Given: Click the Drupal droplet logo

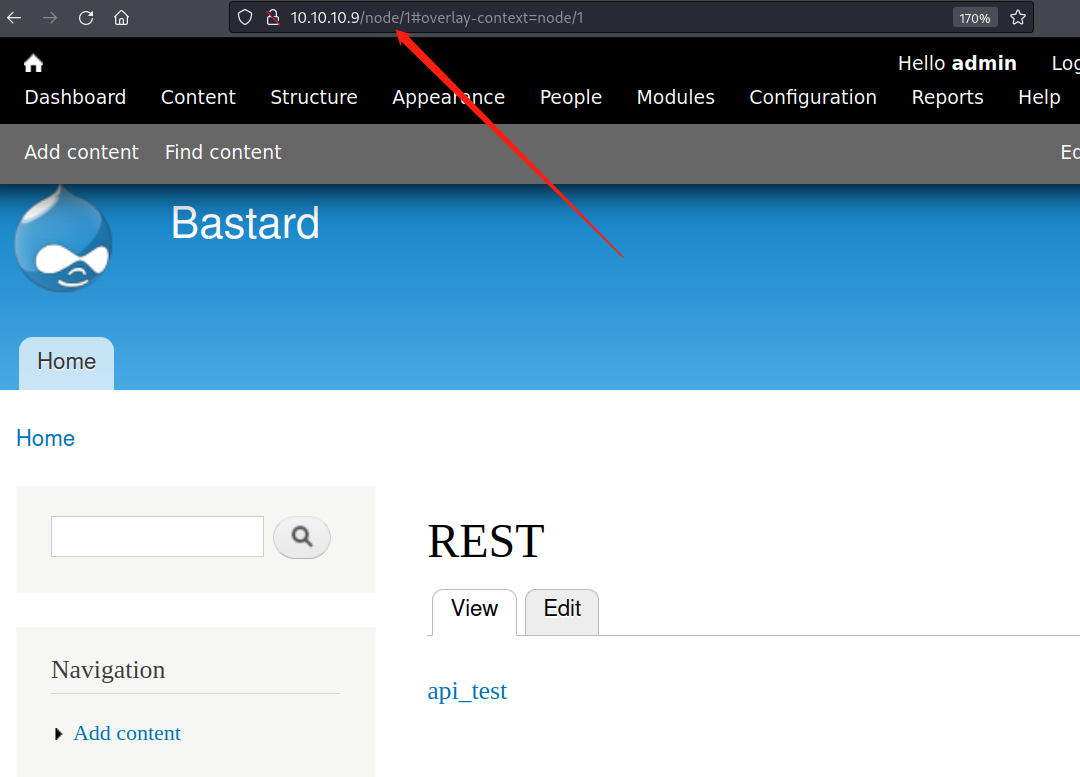Looking at the screenshot, I should coord(63,240).
